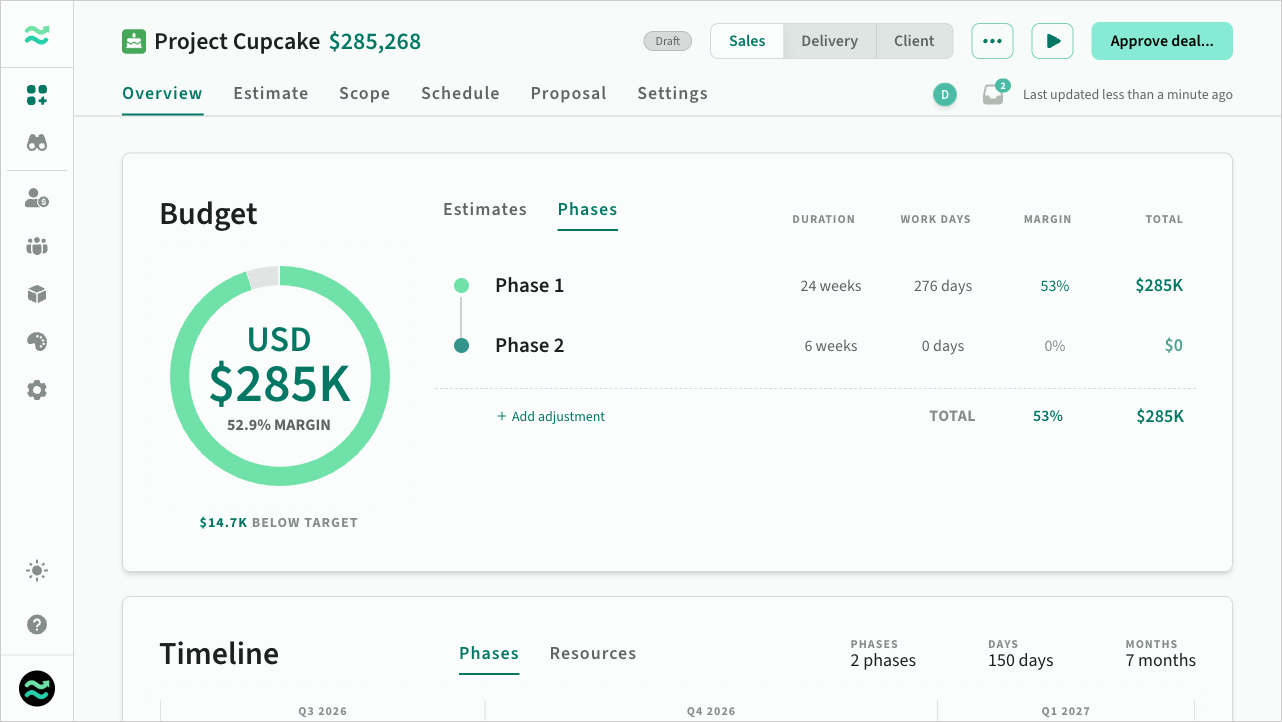The width and height of the screenshot is (1282, 722).
Task: Click the play button in header
Action: pyautogui.click(x=1052, y=41)
